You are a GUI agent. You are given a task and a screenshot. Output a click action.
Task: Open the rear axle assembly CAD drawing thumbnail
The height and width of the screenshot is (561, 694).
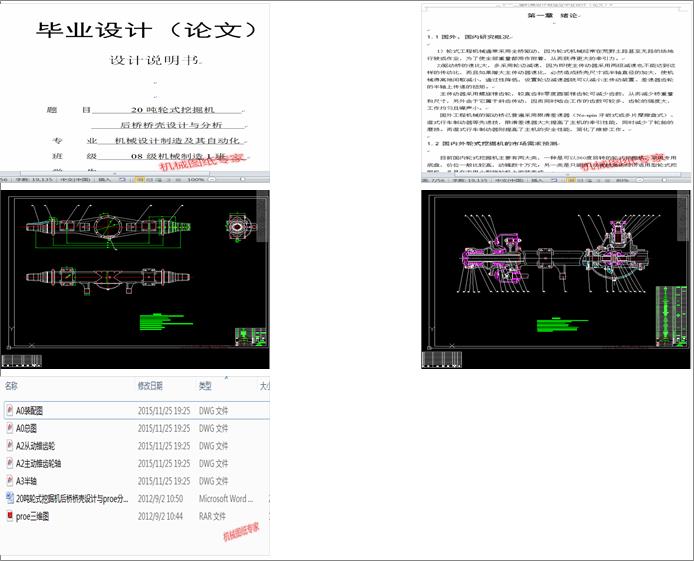click(x=555, y=280)
